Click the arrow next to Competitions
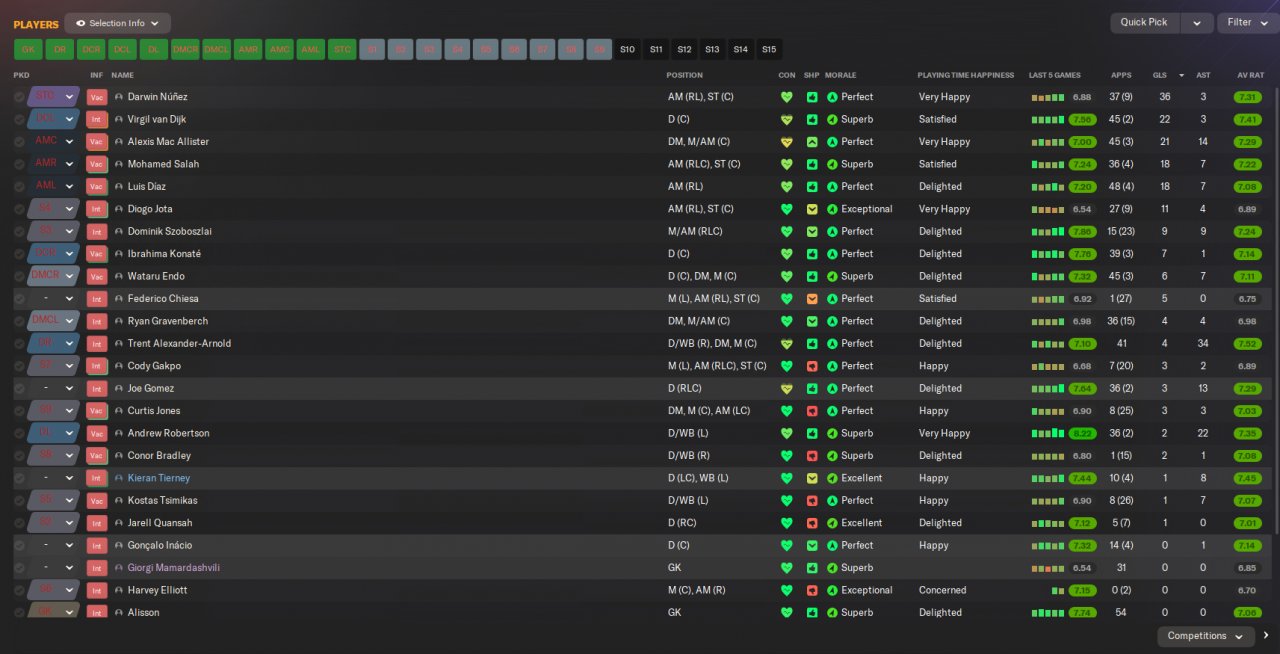 [1266, 636]
